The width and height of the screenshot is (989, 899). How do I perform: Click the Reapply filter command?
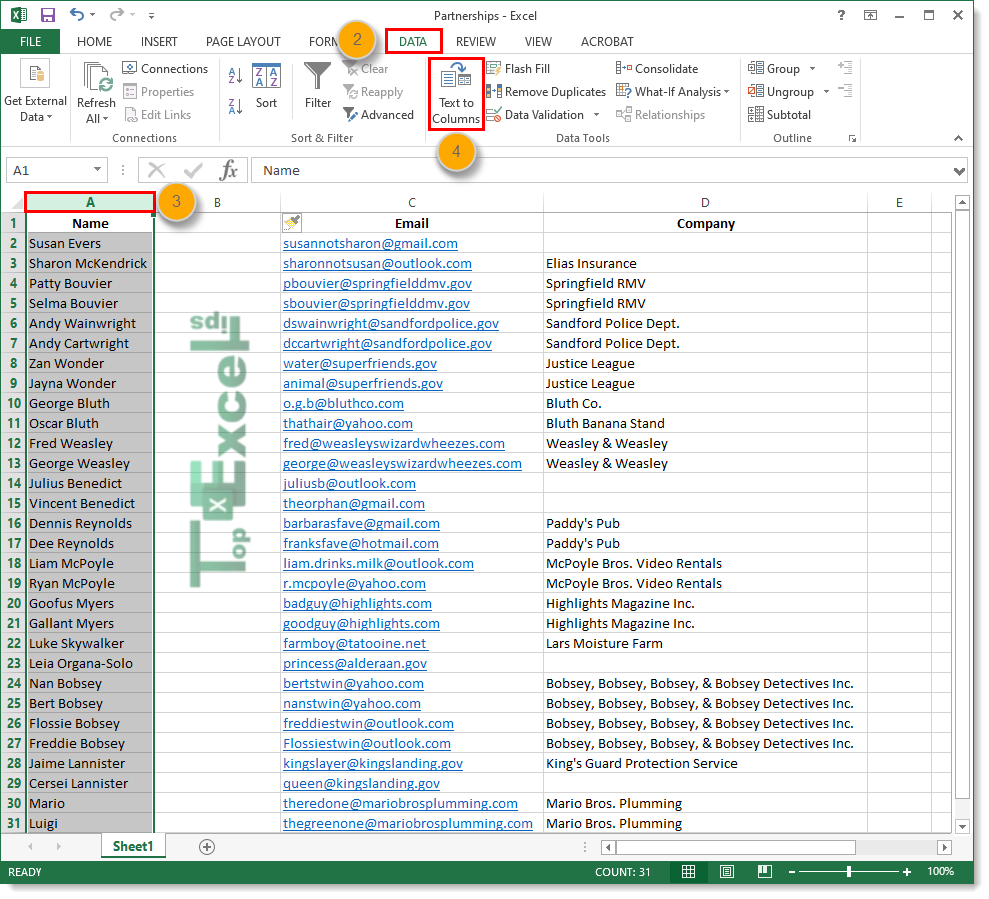373,92
